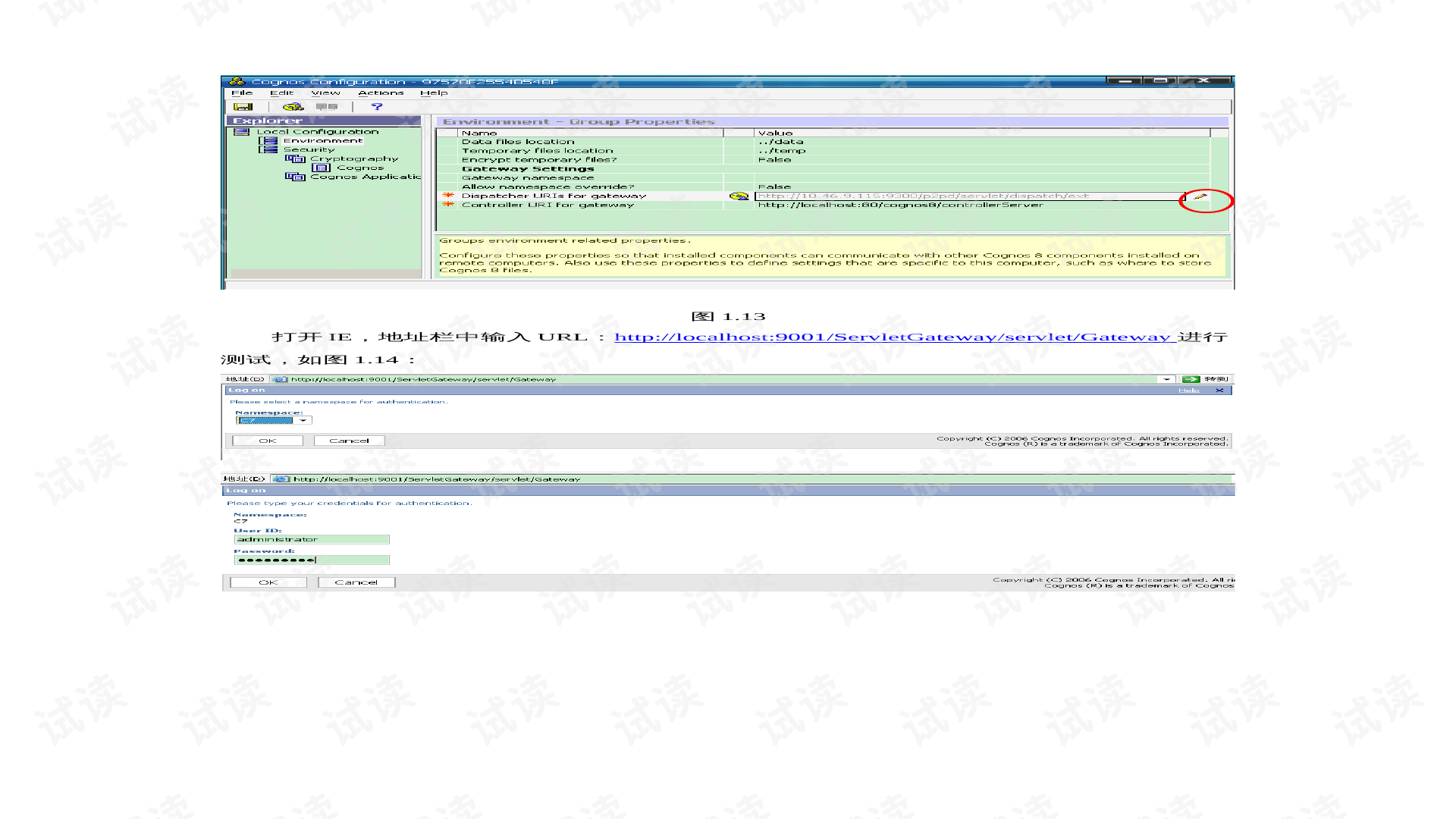This screenshot has height=819, width=1456.
Task: Click OK in the namespace selection form
Action: click(268, 441)
